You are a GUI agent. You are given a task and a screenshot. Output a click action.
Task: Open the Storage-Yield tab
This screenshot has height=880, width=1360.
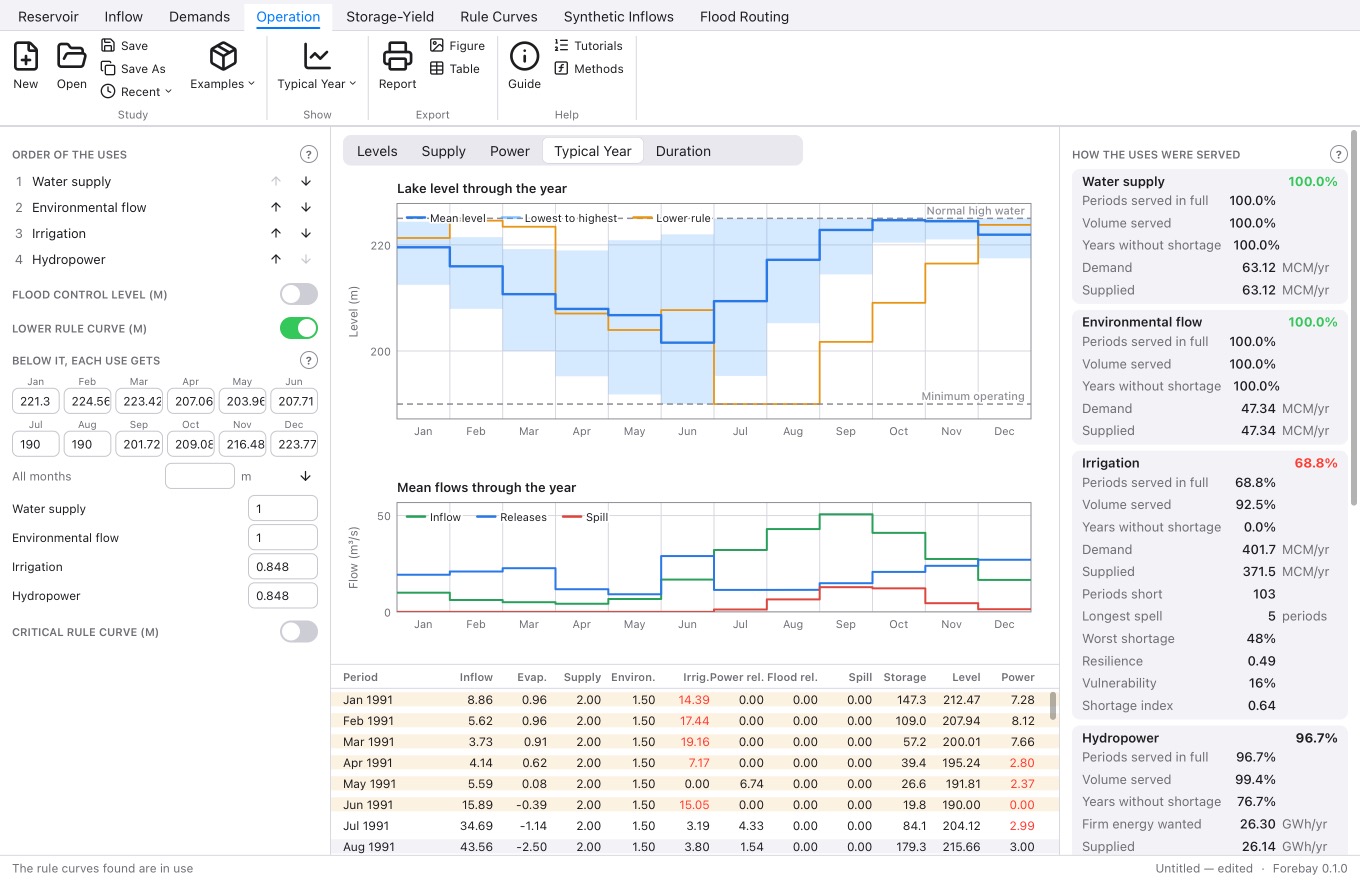(390, 17)
